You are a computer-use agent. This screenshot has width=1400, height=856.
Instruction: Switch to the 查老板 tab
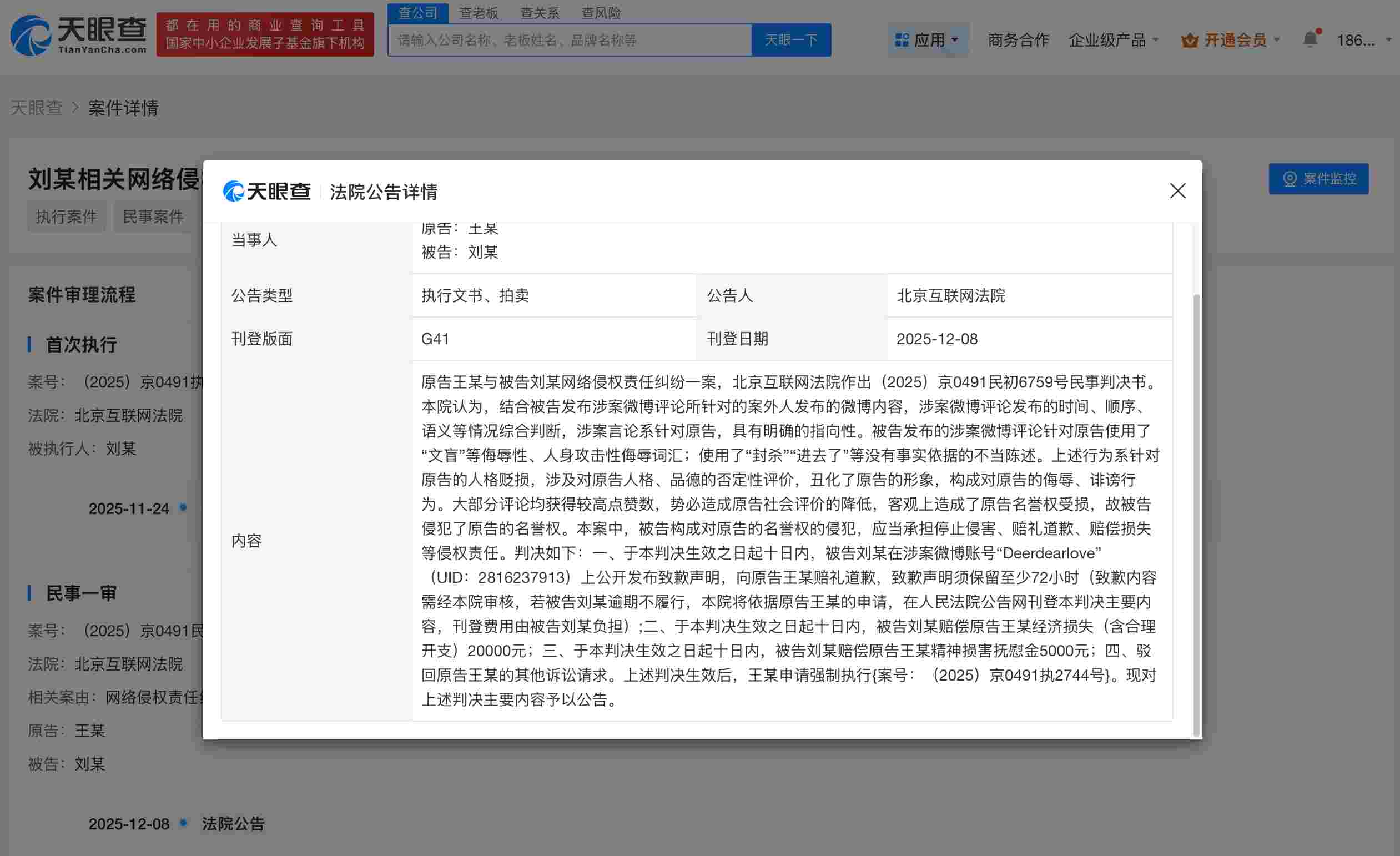pyautogui.click(x=479, y=13)
